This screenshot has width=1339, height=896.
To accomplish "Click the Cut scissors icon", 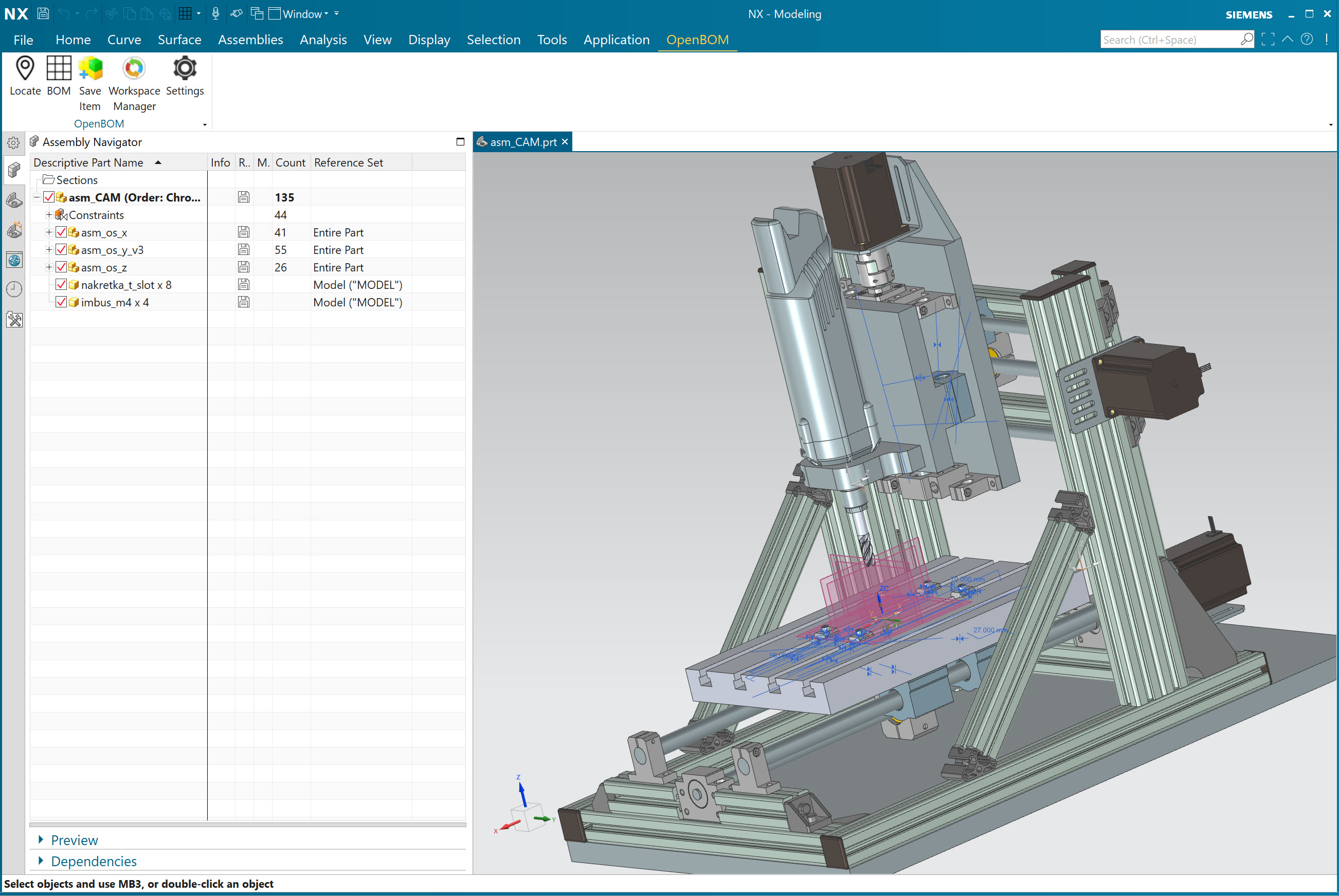I will click(112, 13).
